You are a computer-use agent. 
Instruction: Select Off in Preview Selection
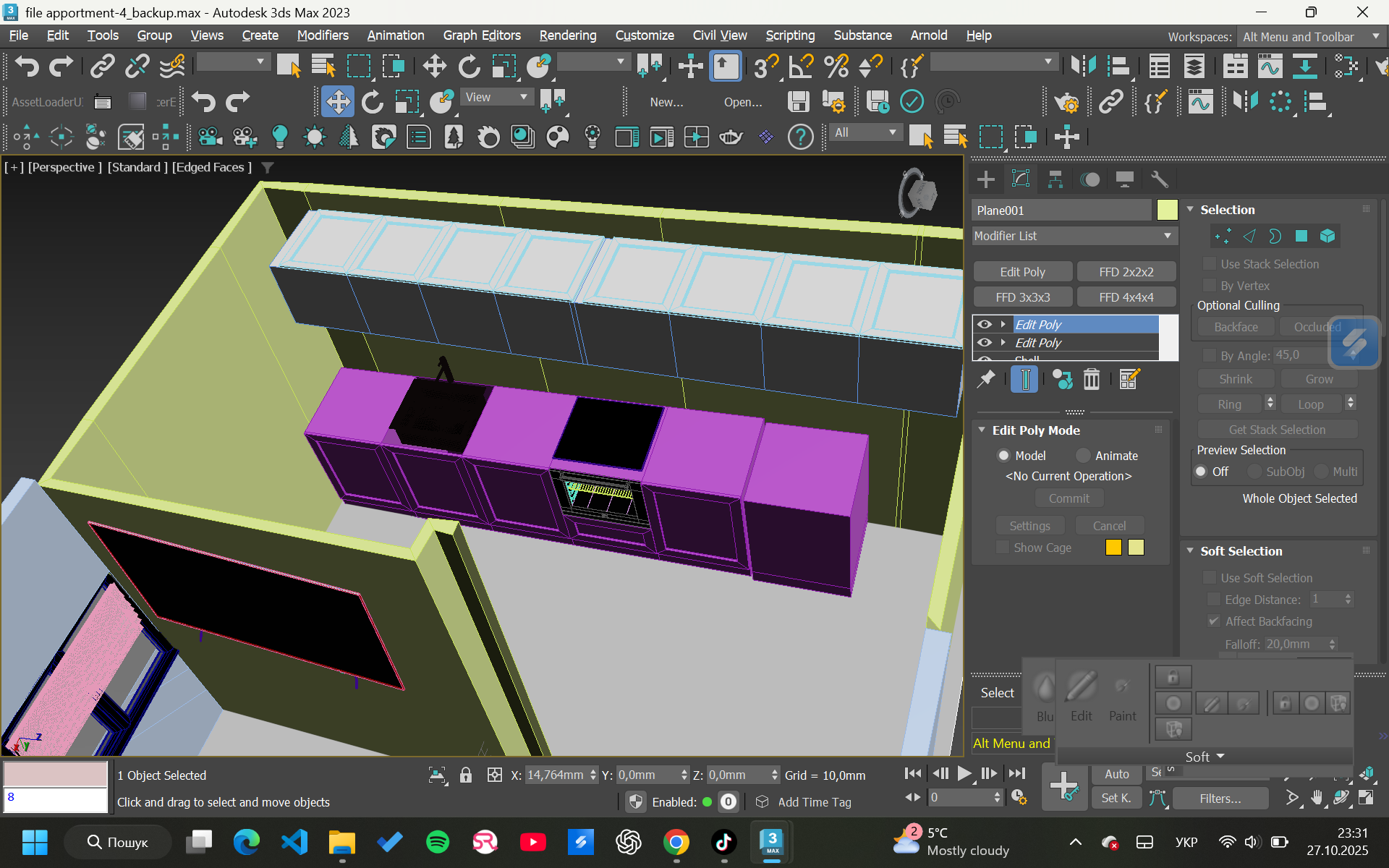coord(1201,472)
